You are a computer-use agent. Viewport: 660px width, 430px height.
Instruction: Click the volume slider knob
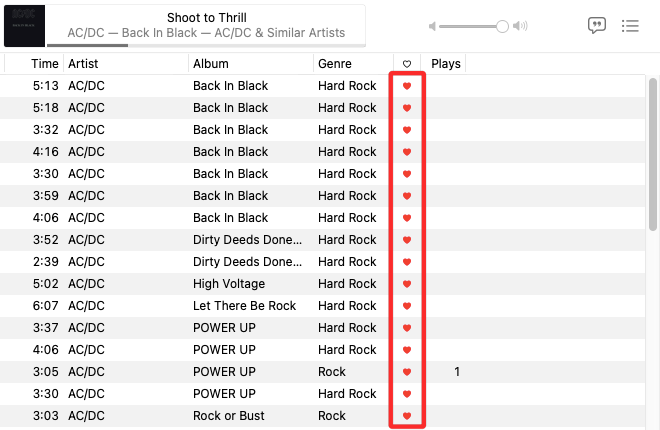pos(502,26)
